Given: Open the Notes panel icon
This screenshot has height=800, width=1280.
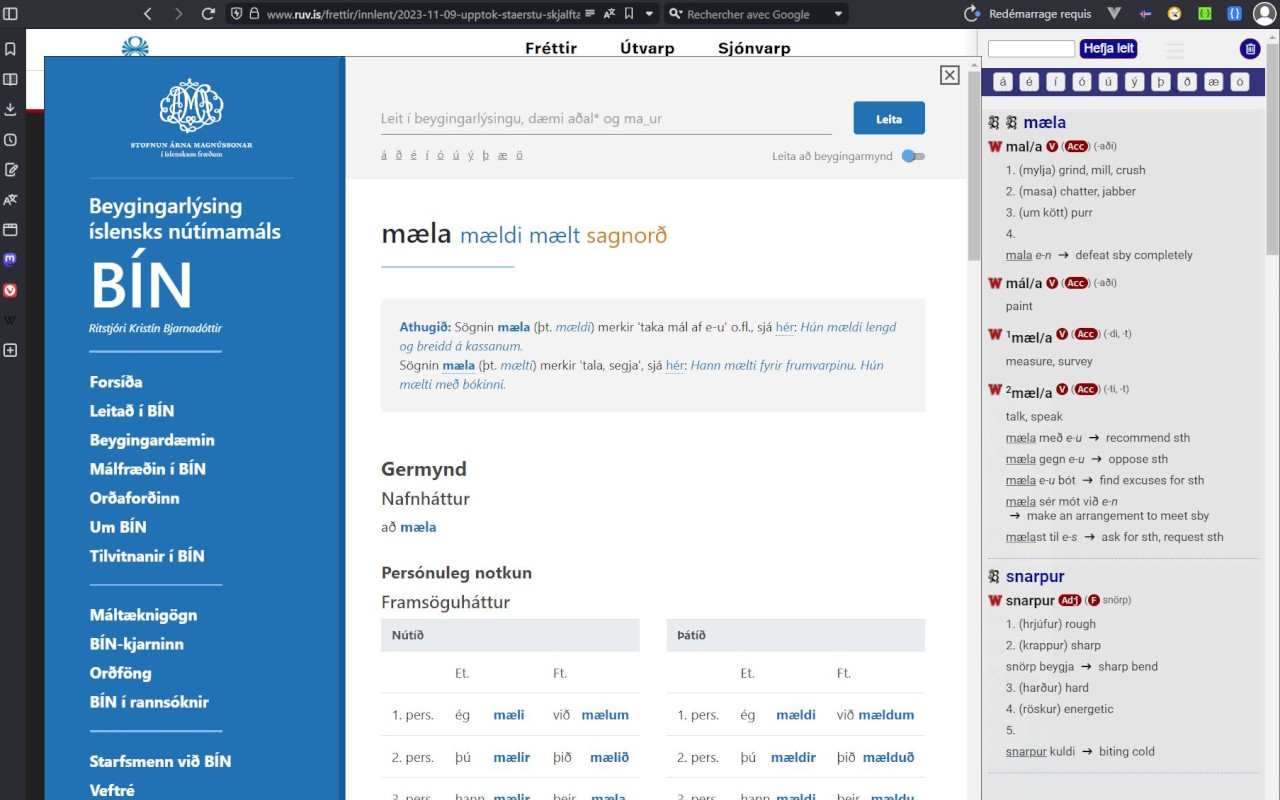Looking at the screenshot, I should [11, 170].
